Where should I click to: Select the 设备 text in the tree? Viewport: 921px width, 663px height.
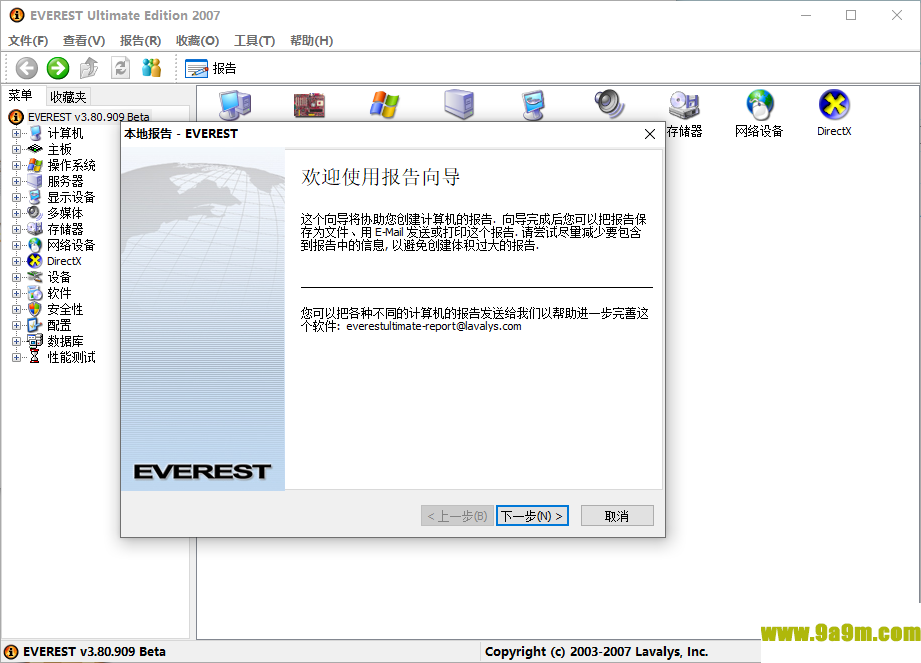click(59, 277)
